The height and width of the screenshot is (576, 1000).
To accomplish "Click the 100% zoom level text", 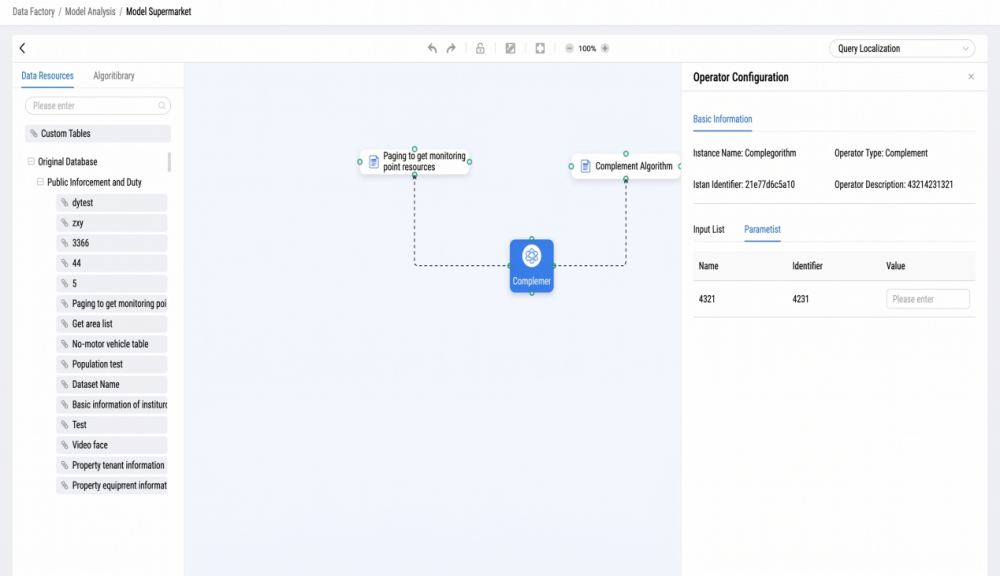I will click(587, 48).
